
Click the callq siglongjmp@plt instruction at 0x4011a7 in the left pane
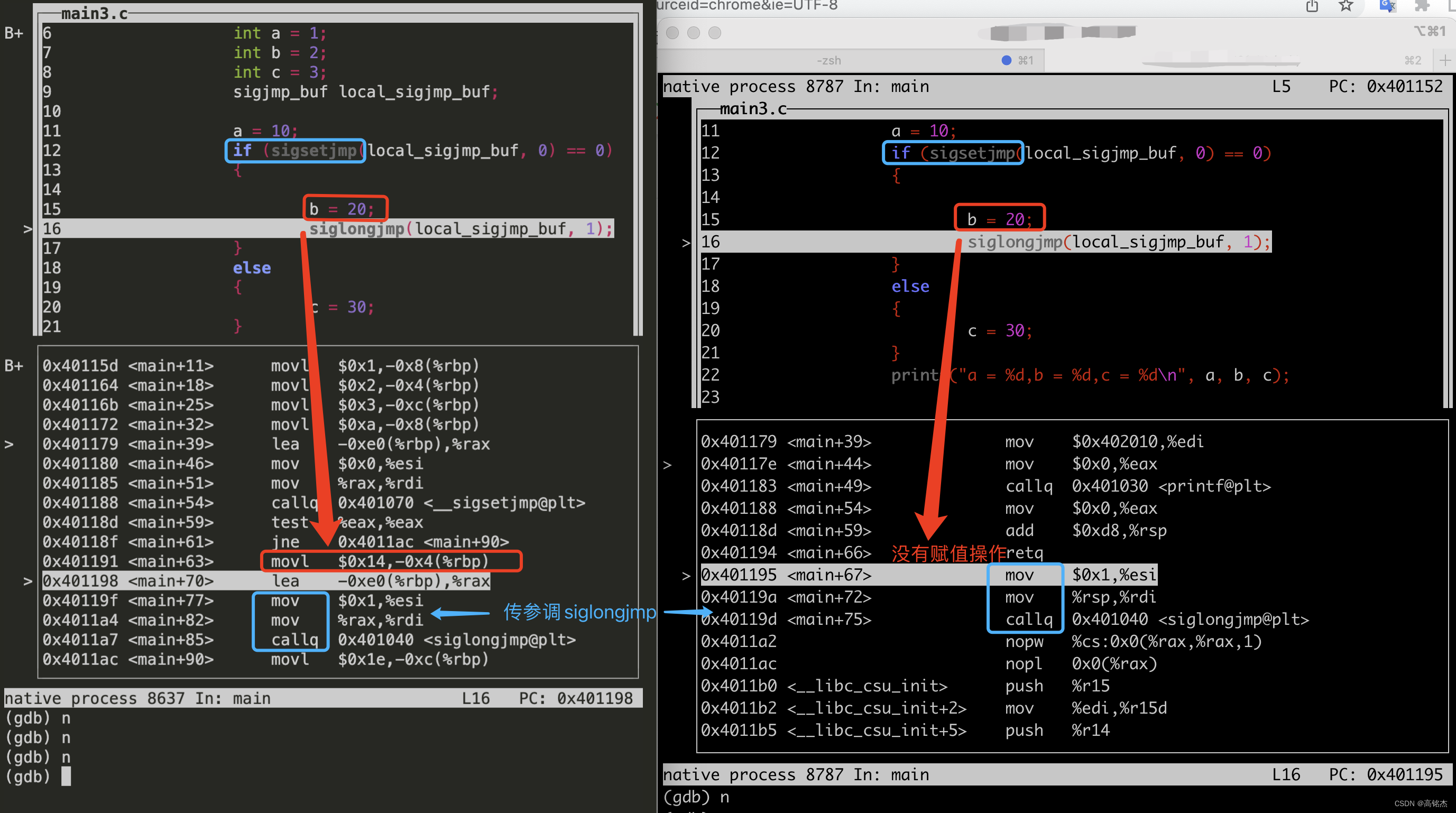423,640
